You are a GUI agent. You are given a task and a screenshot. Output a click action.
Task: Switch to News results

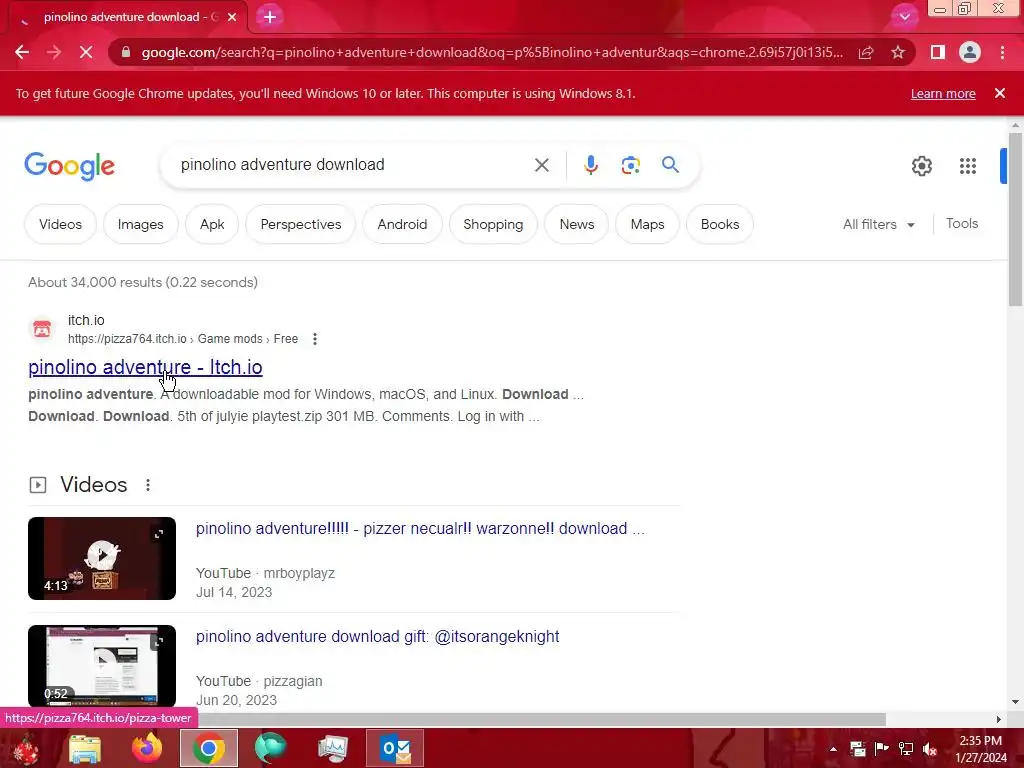pos(577,224)
